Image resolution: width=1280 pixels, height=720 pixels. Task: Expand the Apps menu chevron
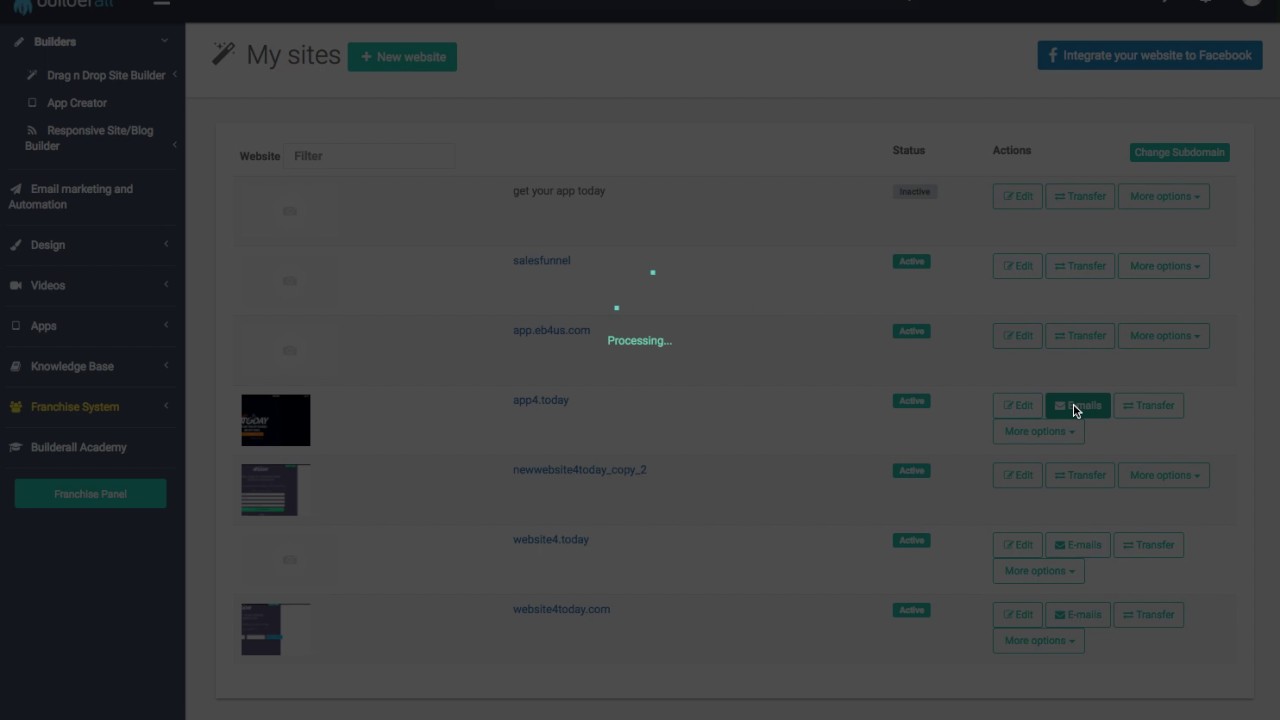[x=166, y=325]
